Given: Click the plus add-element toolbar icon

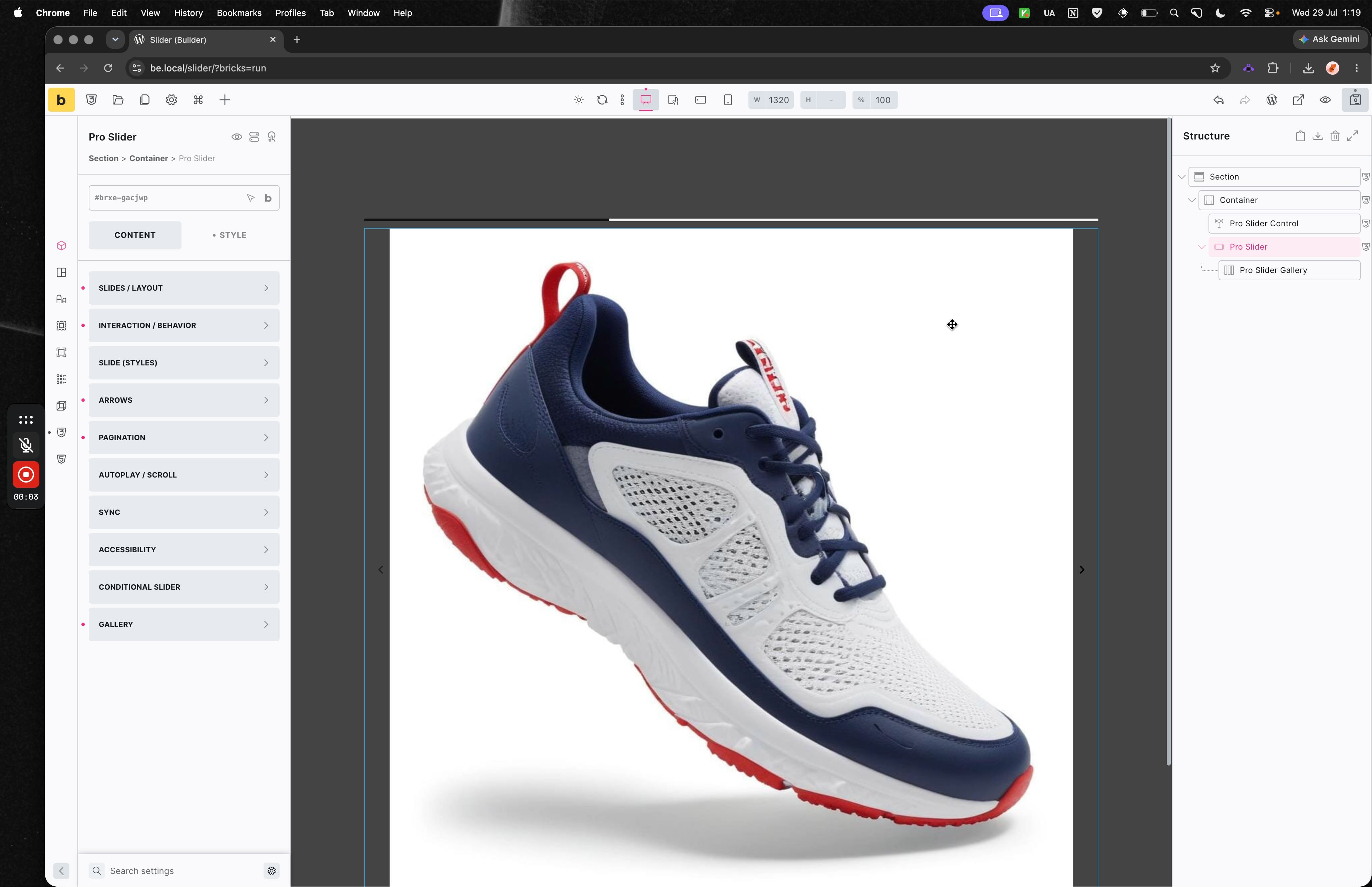Looking at the screenshot, I should click(225, 100).
